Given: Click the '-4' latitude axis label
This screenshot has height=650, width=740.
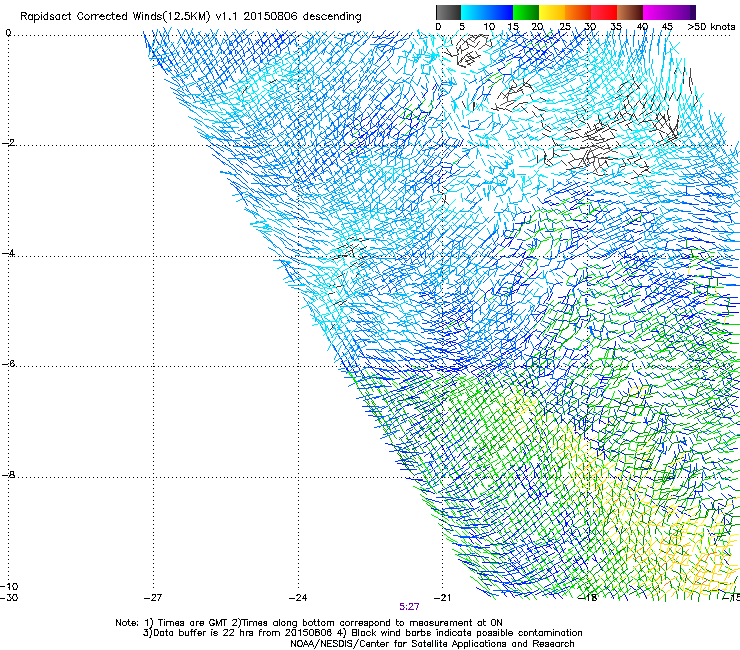Looking at the screenshot, I should (x=8, y=253).
